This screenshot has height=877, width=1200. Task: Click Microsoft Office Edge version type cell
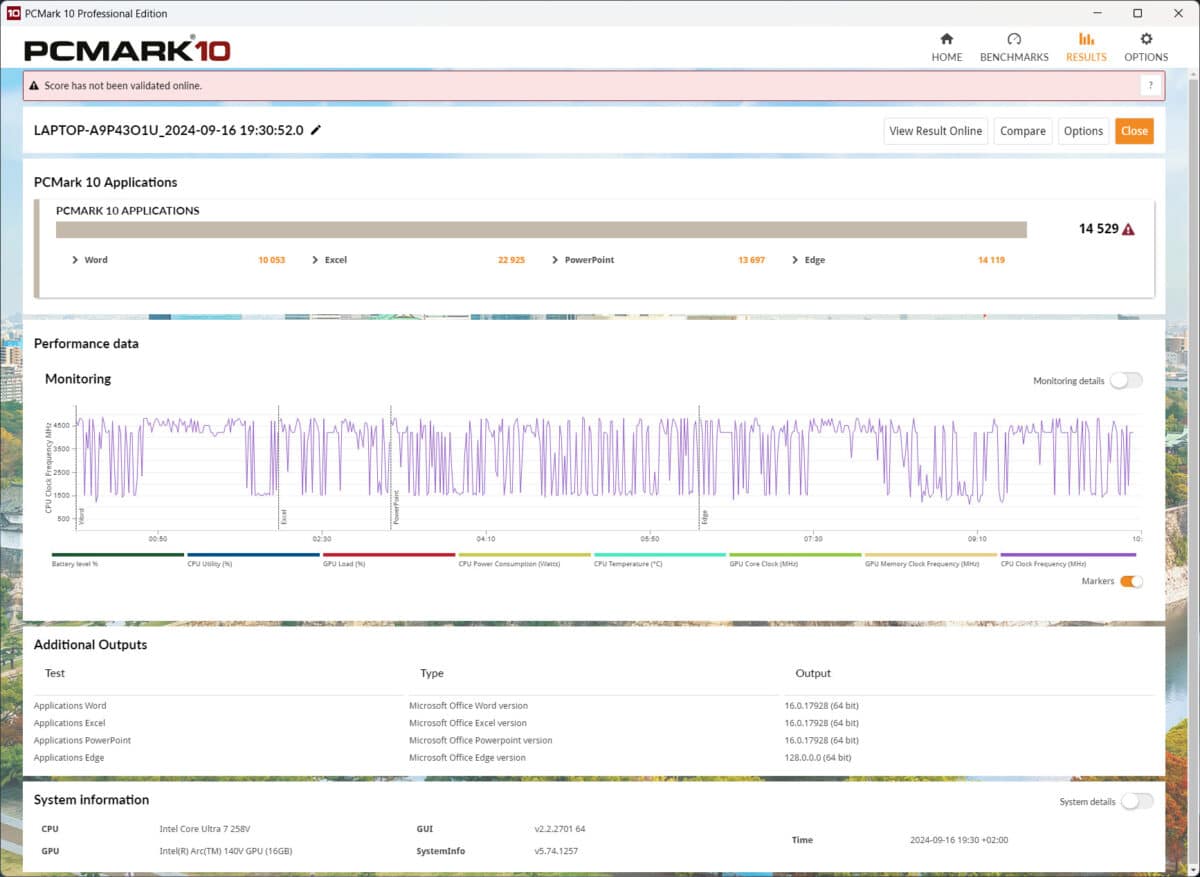click(467, 758)
